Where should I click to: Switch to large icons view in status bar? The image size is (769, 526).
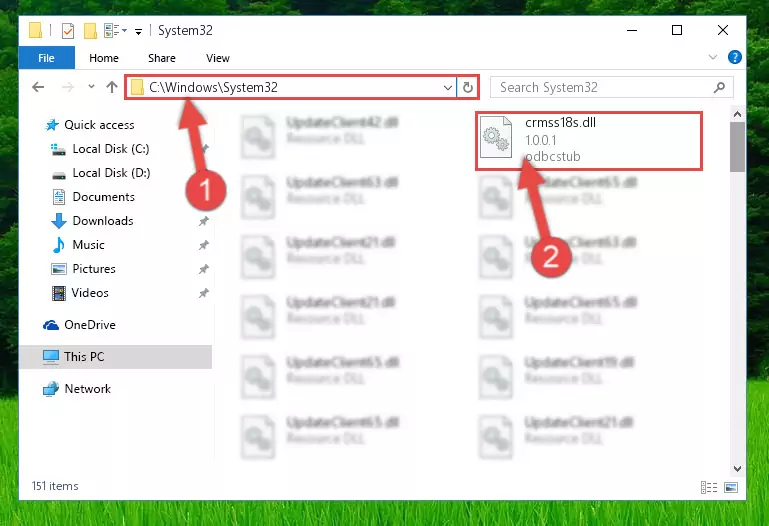pyautogui.click(x=731, y=487)
